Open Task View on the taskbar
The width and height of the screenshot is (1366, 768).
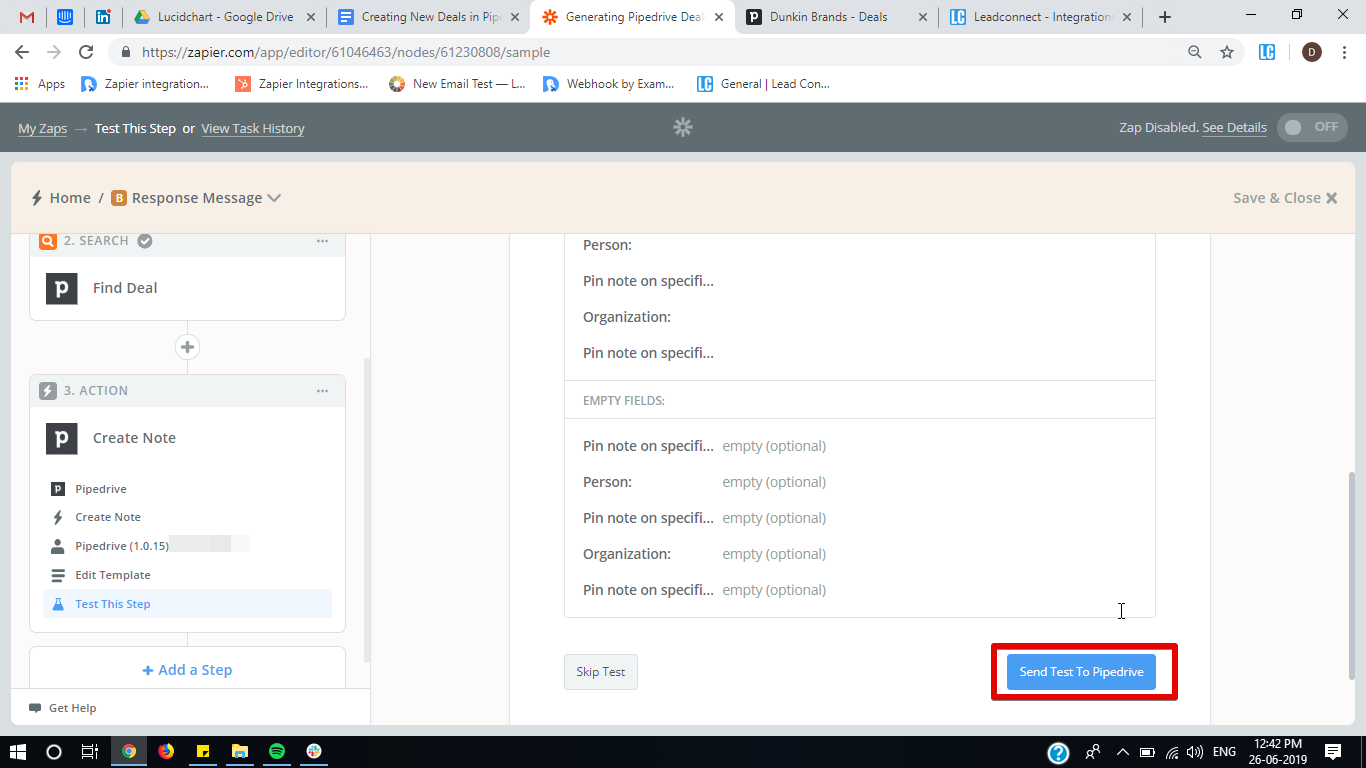90,751
